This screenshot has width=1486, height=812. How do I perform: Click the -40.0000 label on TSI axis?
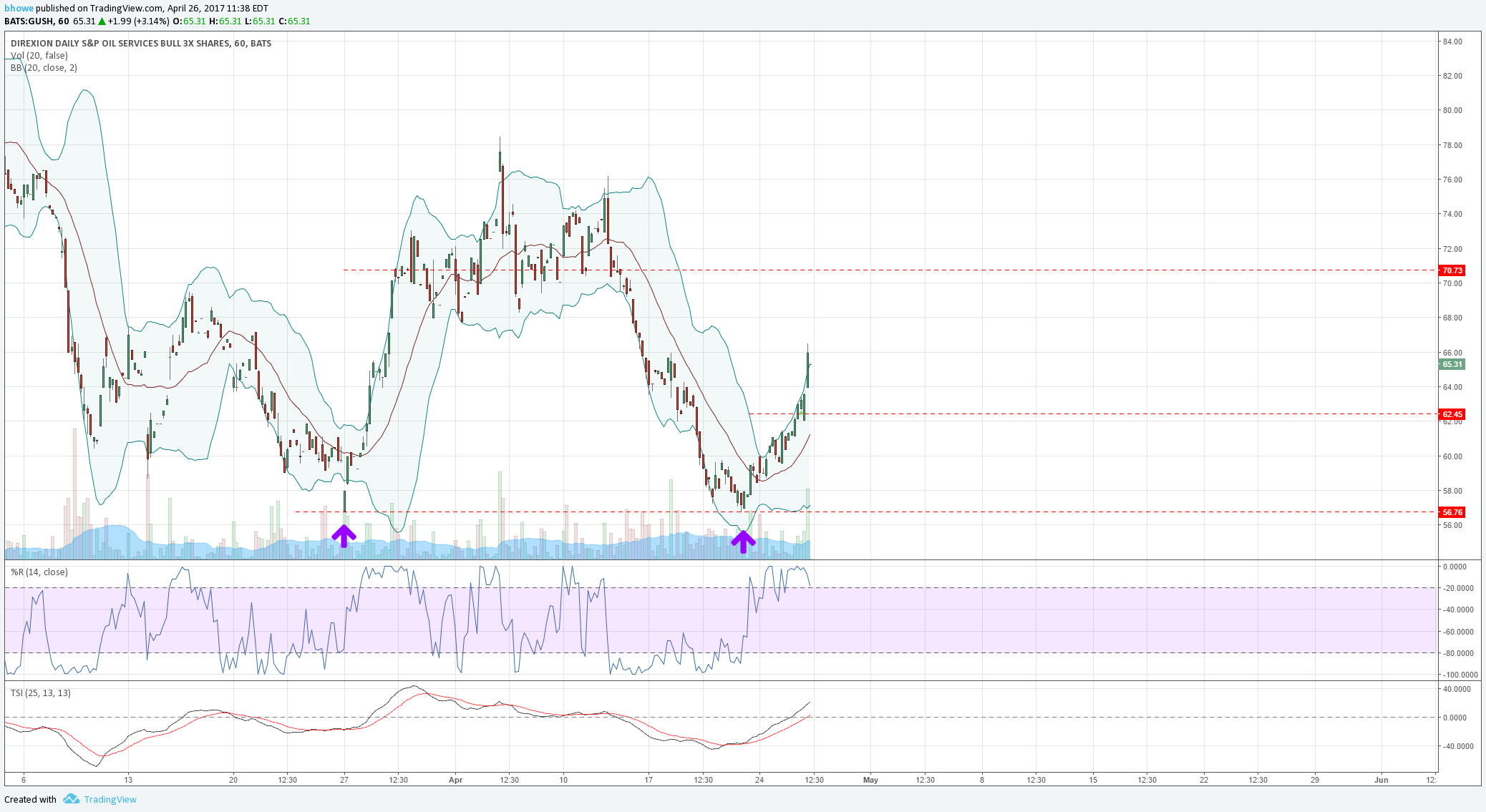coord(1457,746)
